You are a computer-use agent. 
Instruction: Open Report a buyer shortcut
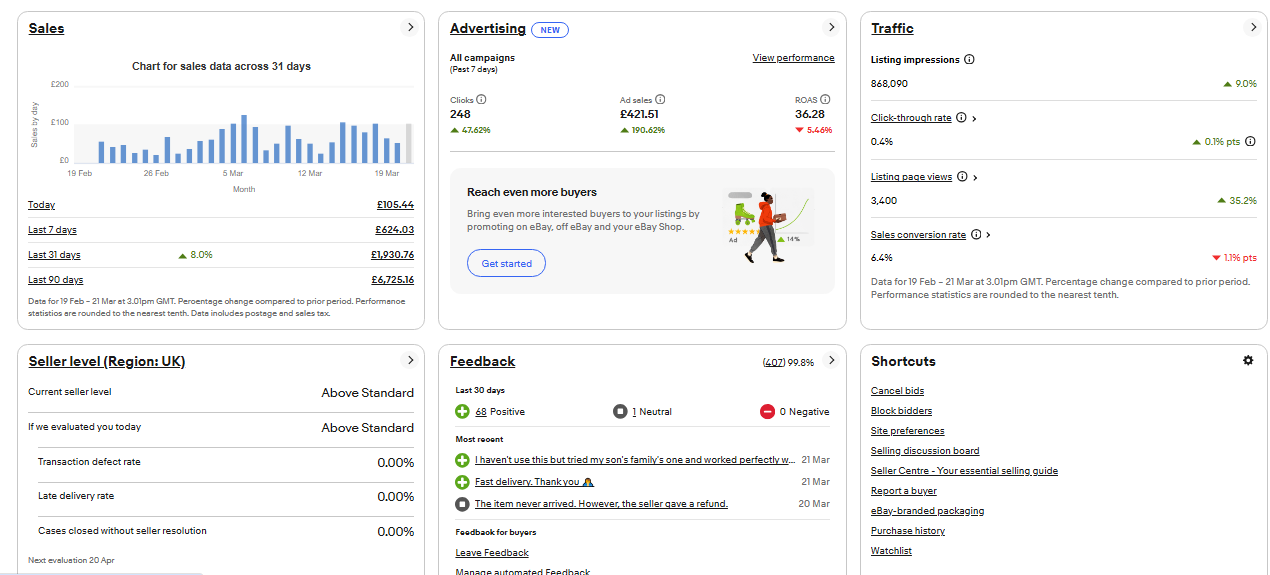pos(904,491)
